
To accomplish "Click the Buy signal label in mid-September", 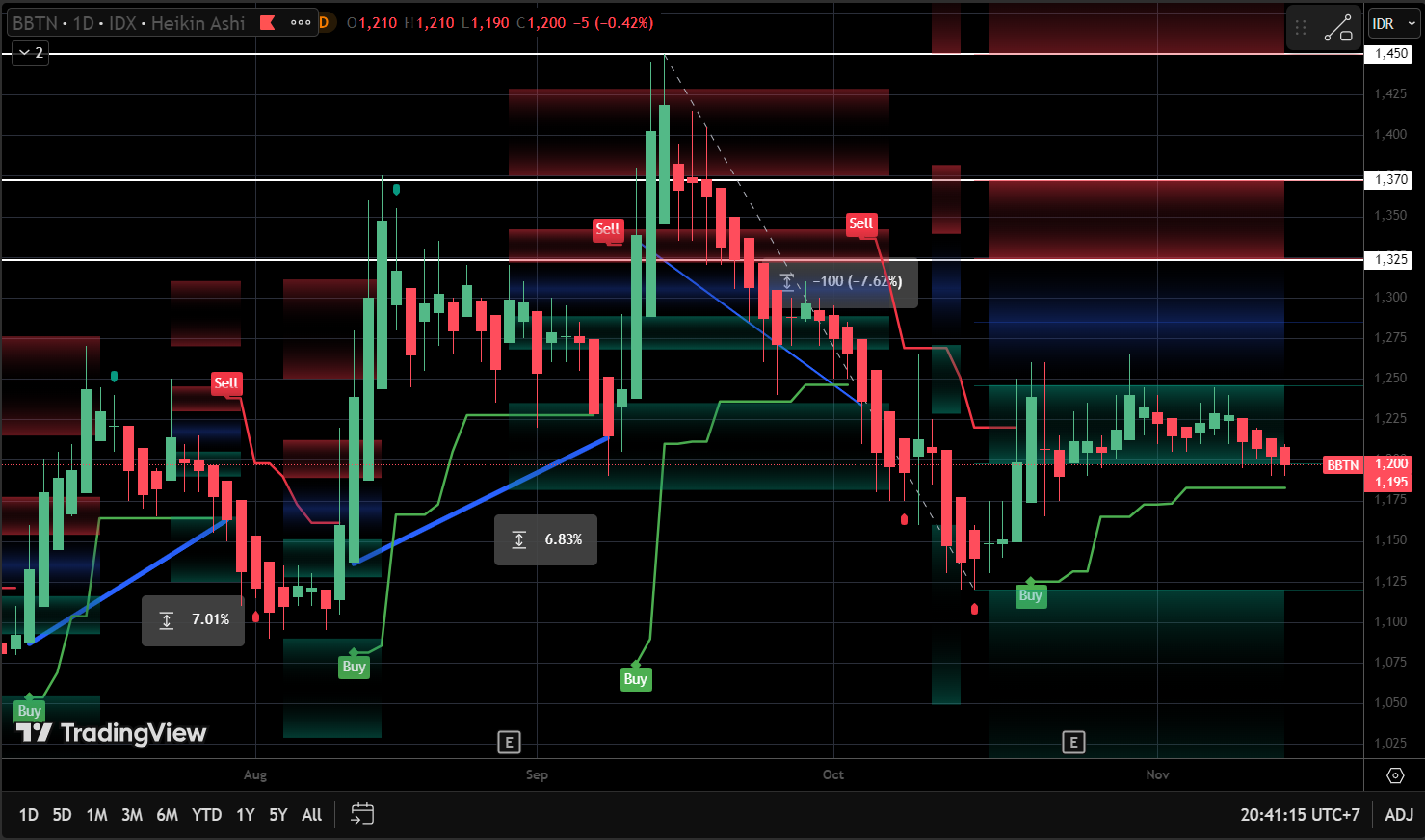I will click(635, 679).
